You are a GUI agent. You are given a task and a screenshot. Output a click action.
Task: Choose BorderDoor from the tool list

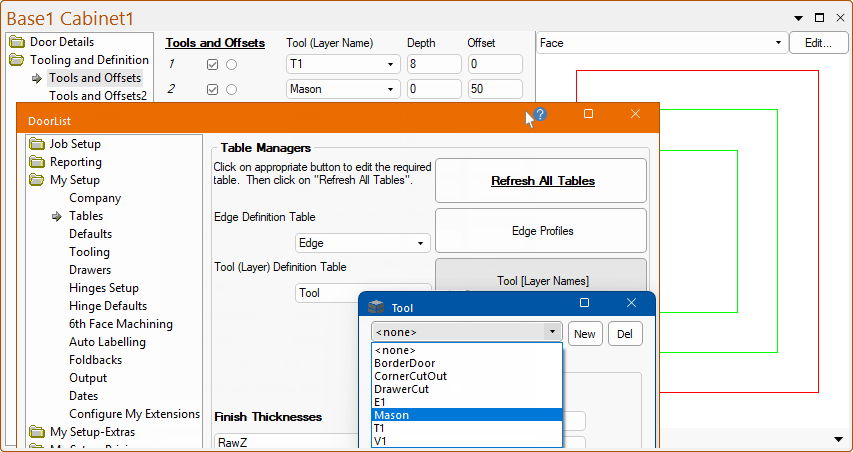pyautogui.click(x=467, y=363)
